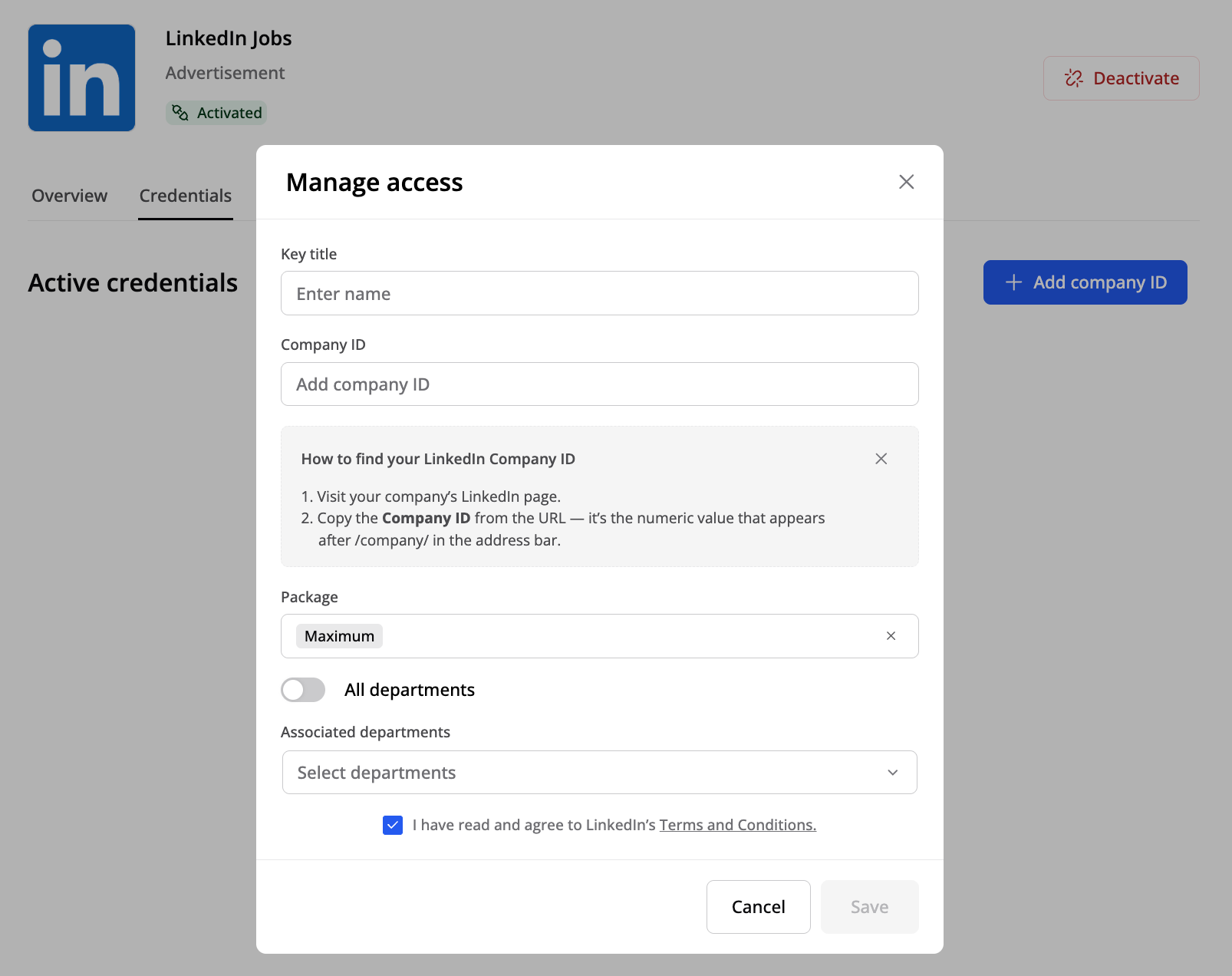Open the Select departments combo box

(583, 773)
